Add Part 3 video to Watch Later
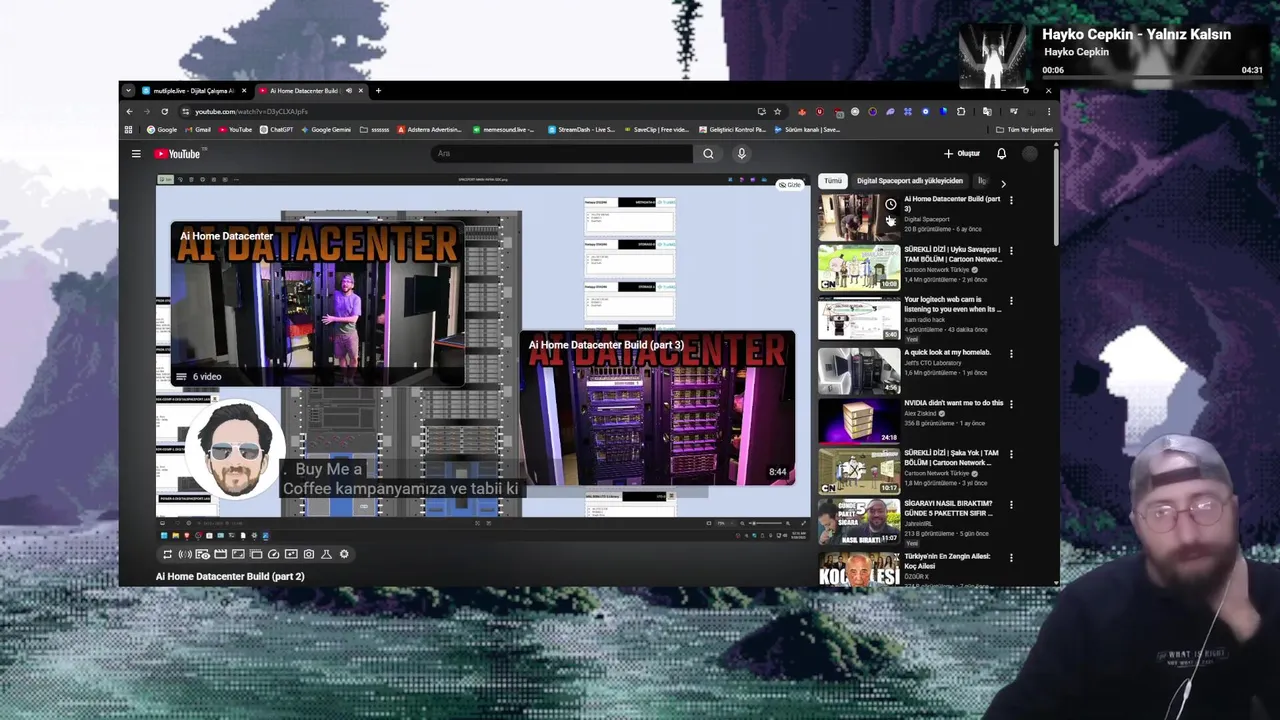This screenshot has width=1280, height=720. [x=890, y=204]
